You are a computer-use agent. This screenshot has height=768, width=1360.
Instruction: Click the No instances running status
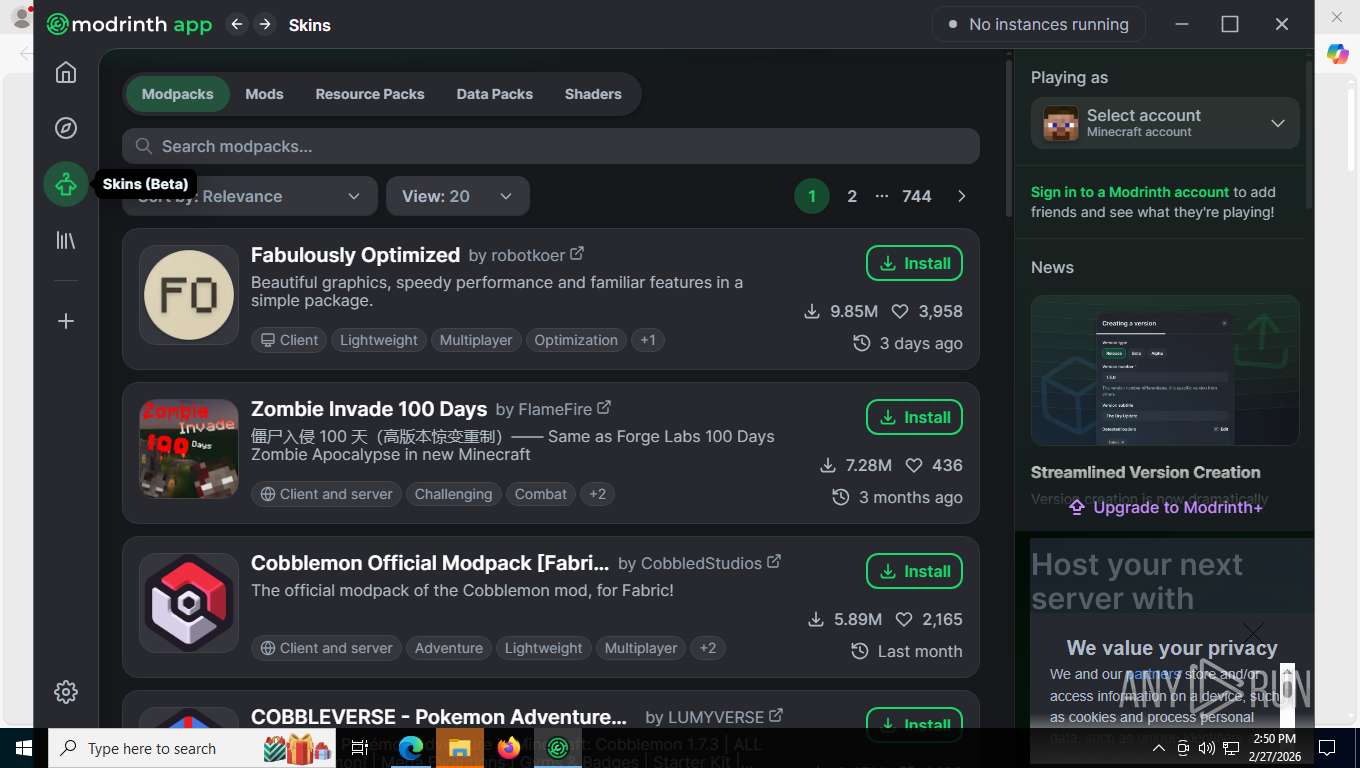pyautogui.click(x=1038, y=24)
